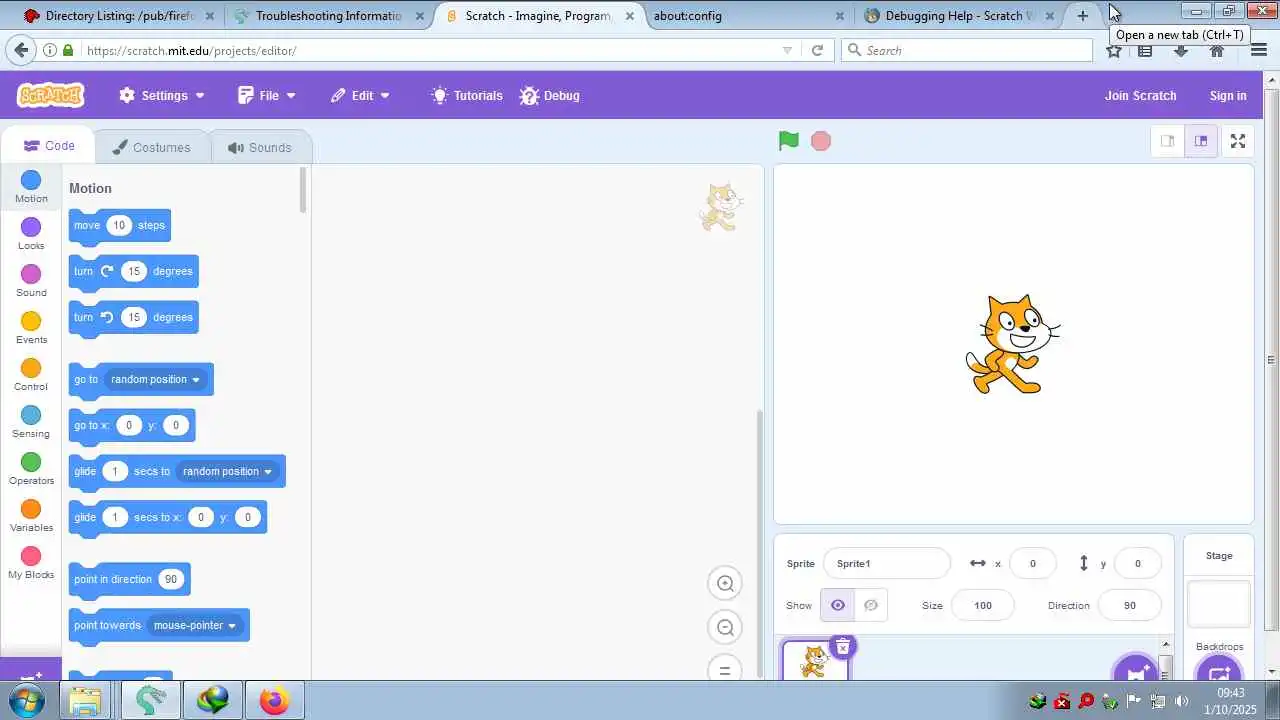This screenshot has height=720, width=1280.
Task: Click the Choose a Sprite button
Action: [x=1136, y=669]
